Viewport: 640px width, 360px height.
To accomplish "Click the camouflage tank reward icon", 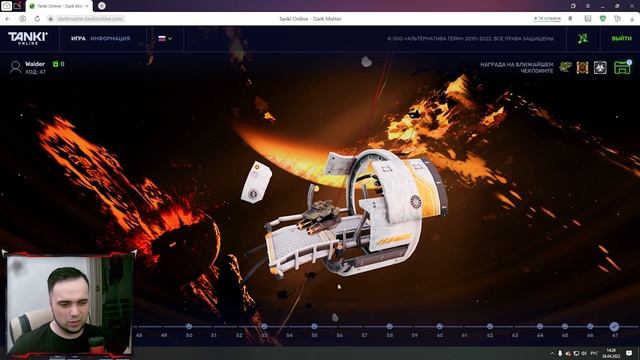I will coord(565,67).
